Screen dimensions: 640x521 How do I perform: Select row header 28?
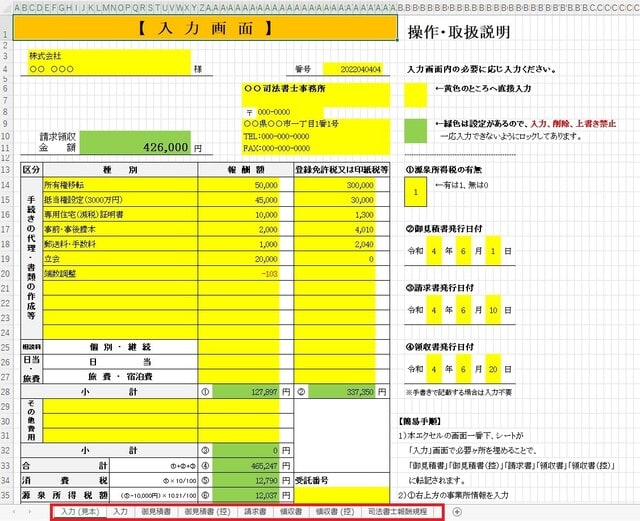(x=6, y=392)
